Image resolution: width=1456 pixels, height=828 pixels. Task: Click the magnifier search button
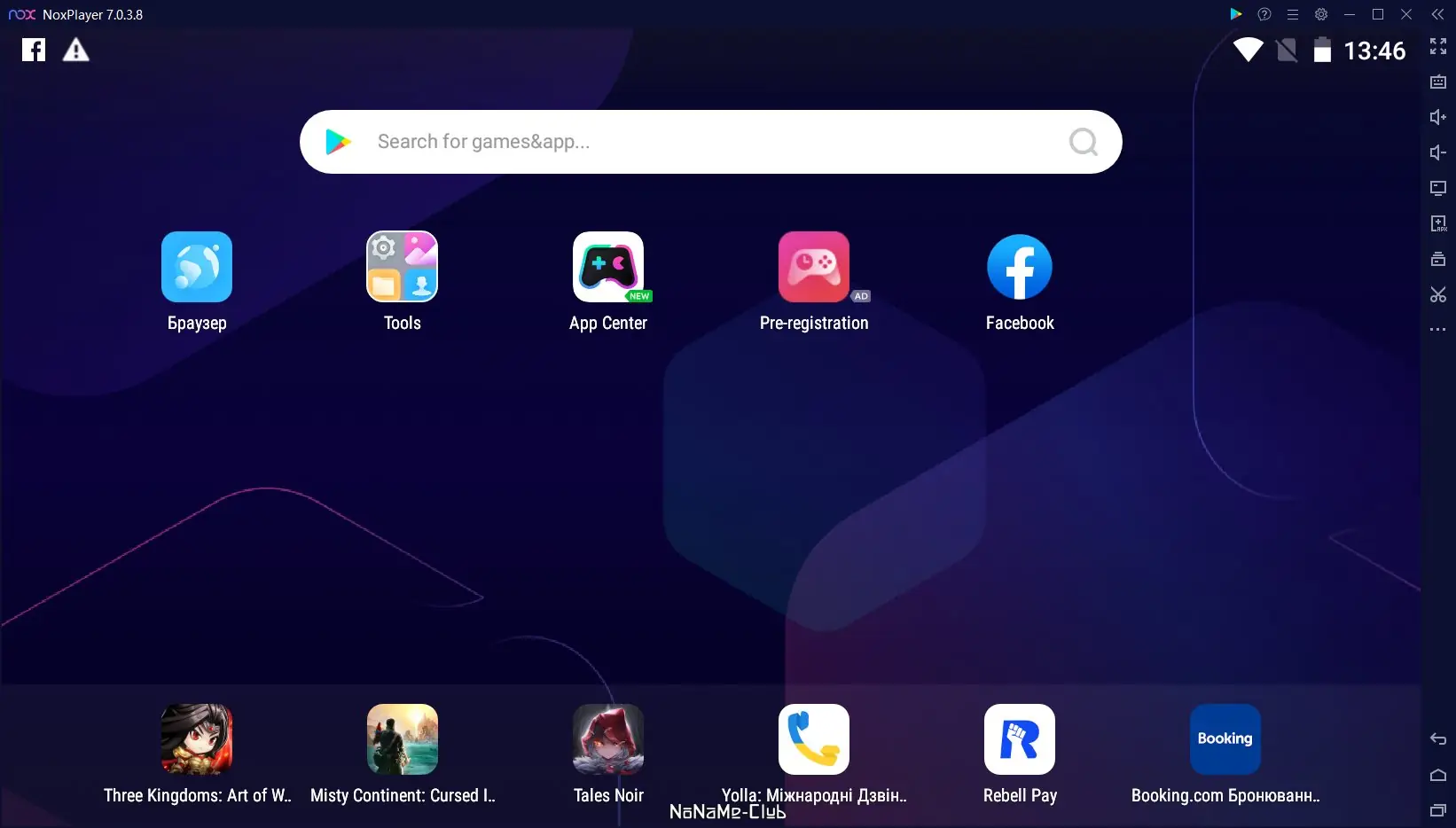pyautogui.click(x=1084, y=142)
